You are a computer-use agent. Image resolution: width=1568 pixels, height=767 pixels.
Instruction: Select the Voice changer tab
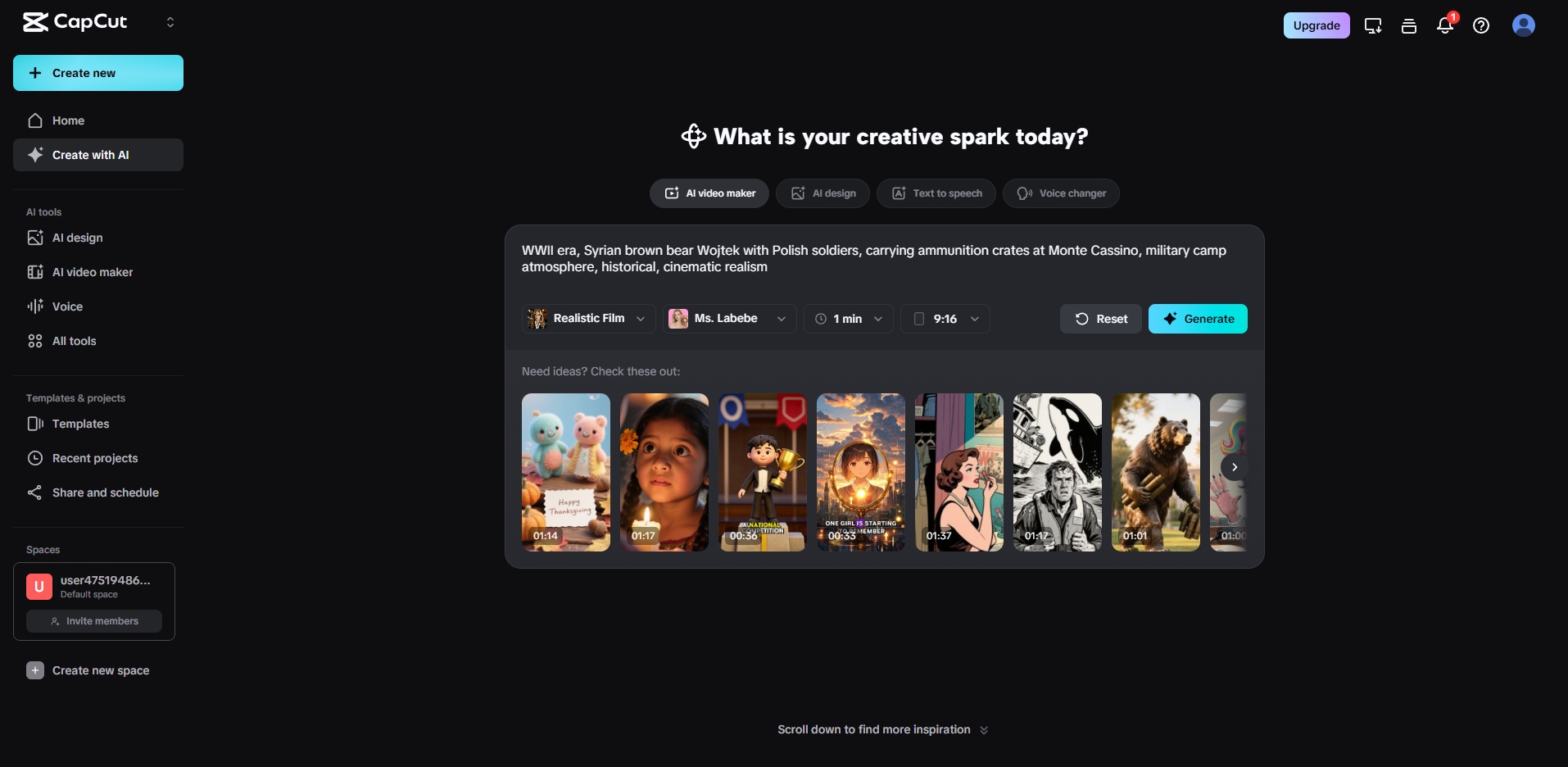1061,193
